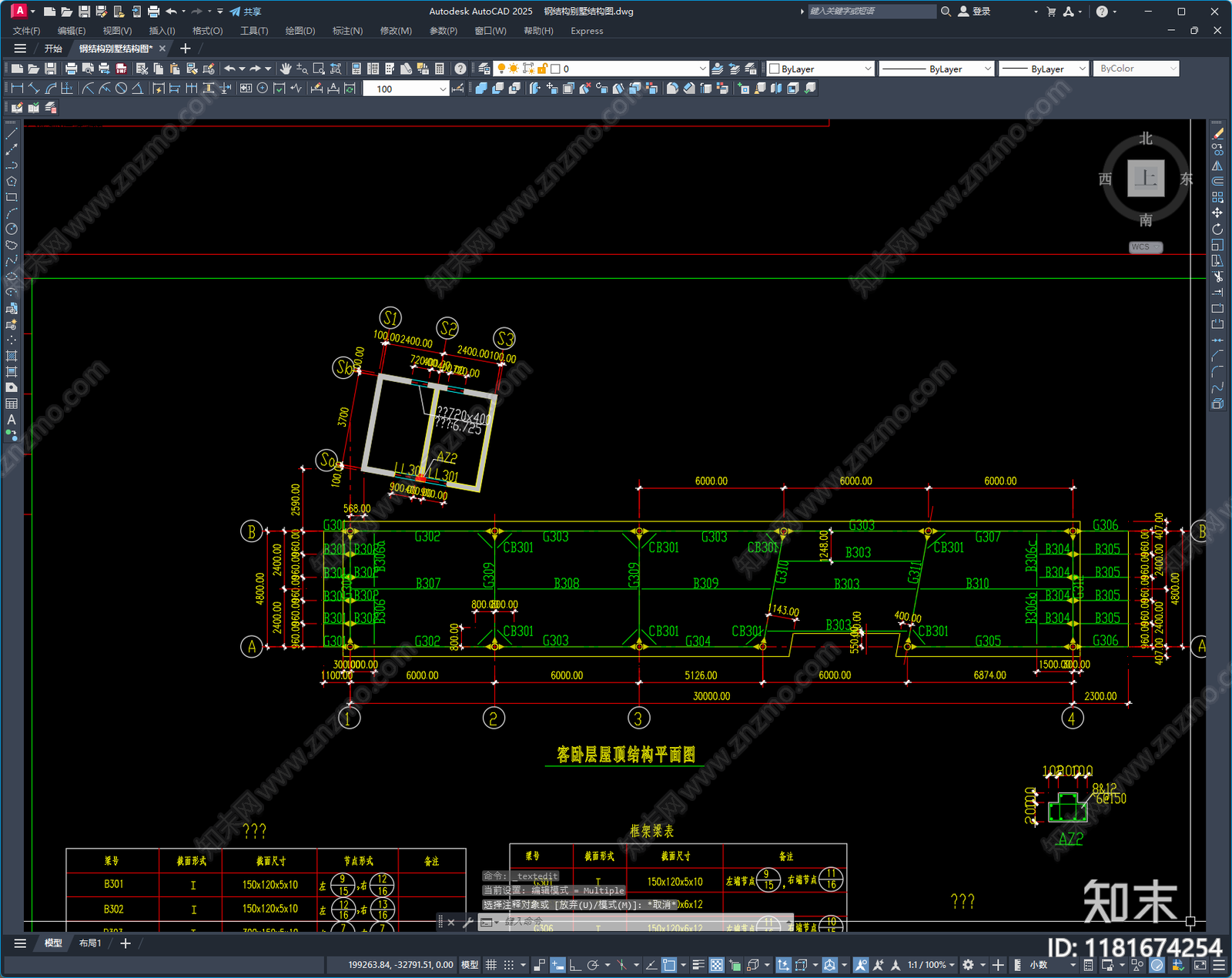
Task: Click the Zoom Window tool icon
Action: coord(319,69)
